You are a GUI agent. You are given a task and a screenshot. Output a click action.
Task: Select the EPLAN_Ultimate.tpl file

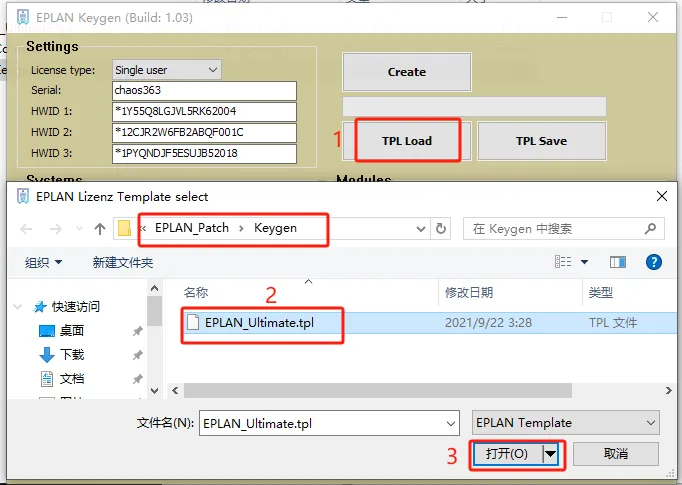point(259,323)
